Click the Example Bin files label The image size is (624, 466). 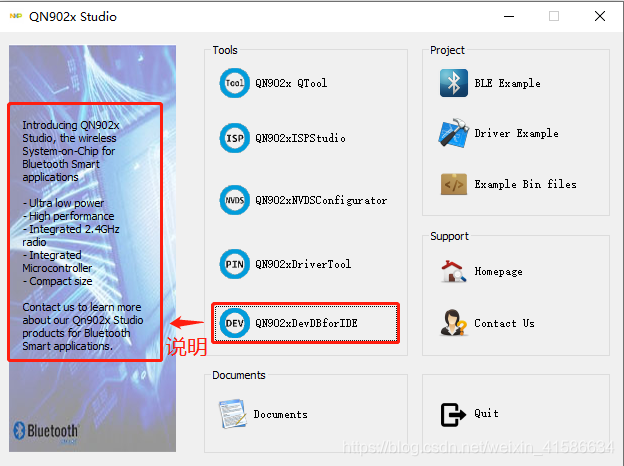coord(525,184)
